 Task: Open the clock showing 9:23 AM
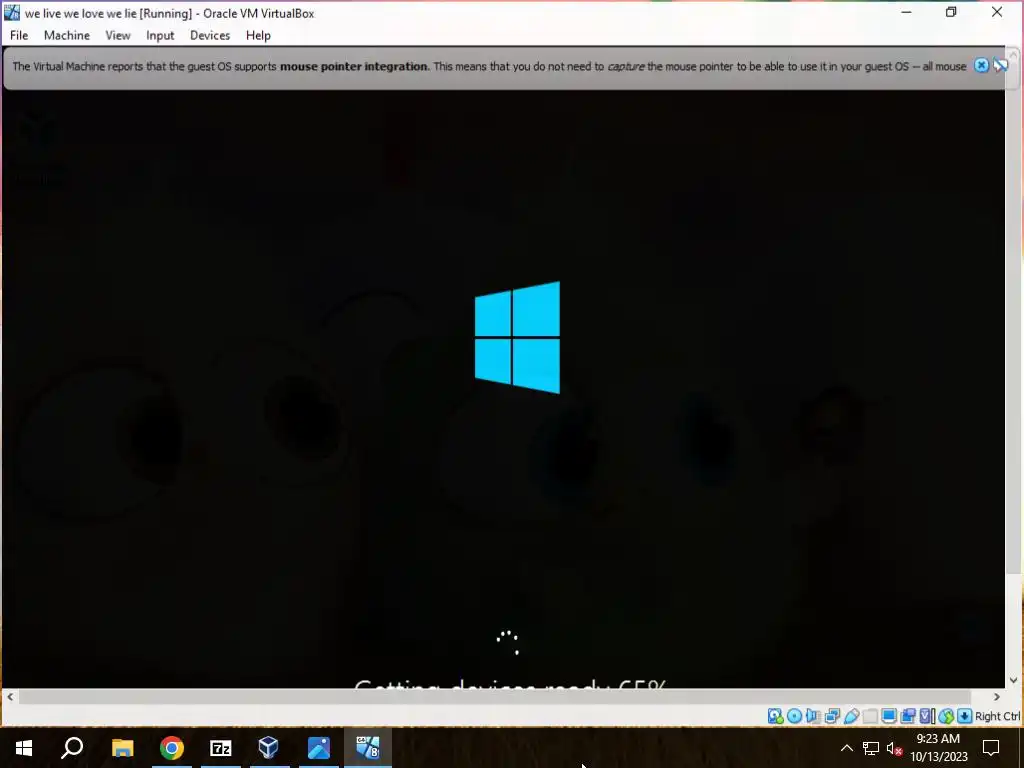pyautogui.click(x=938, y=748)
